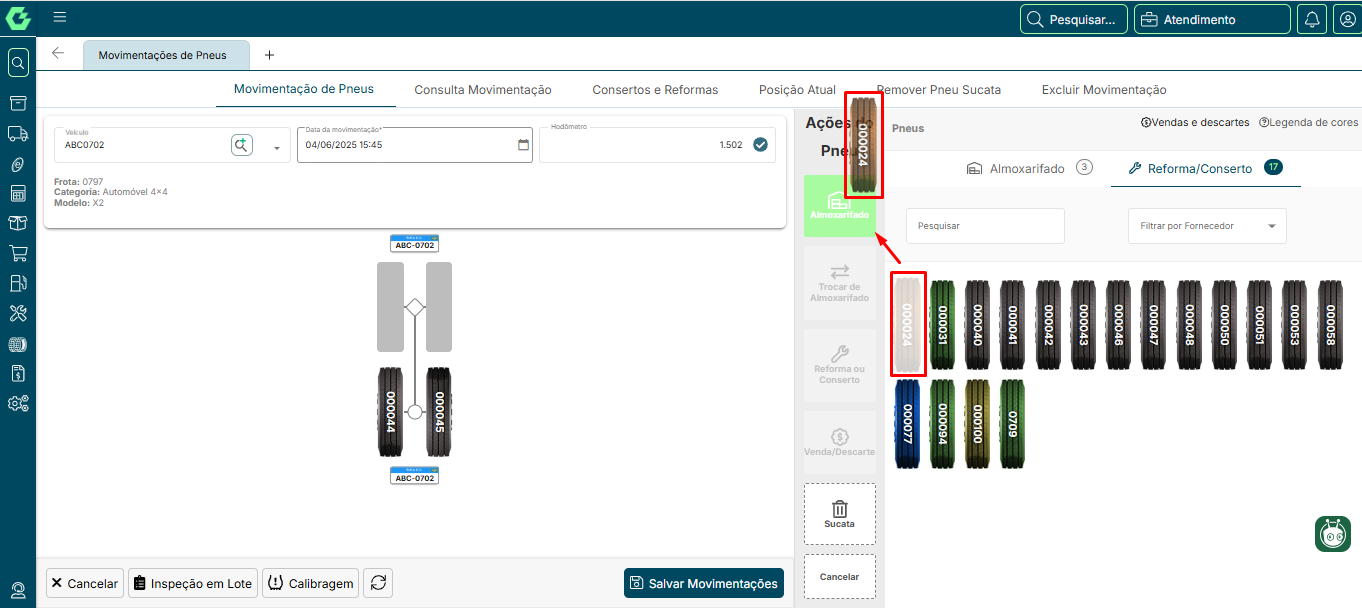Screen dimensions: 1362x608
Task: Open the dollar document sidebar icon
Action: (18, 373)
